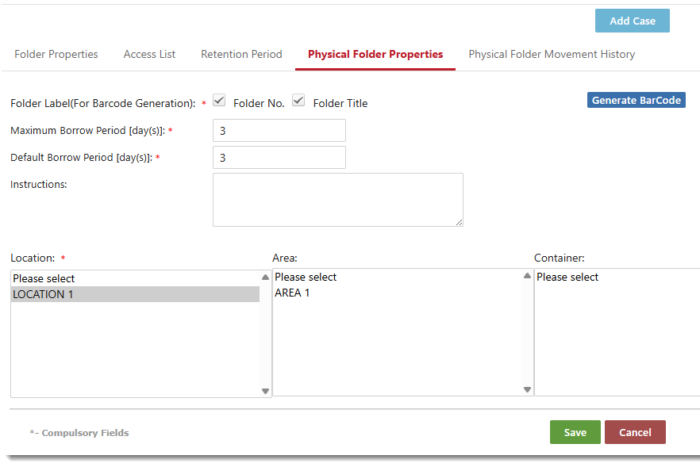700x467 pixels.
Task: Click the red Cancel button
Action: pos(635,432)
